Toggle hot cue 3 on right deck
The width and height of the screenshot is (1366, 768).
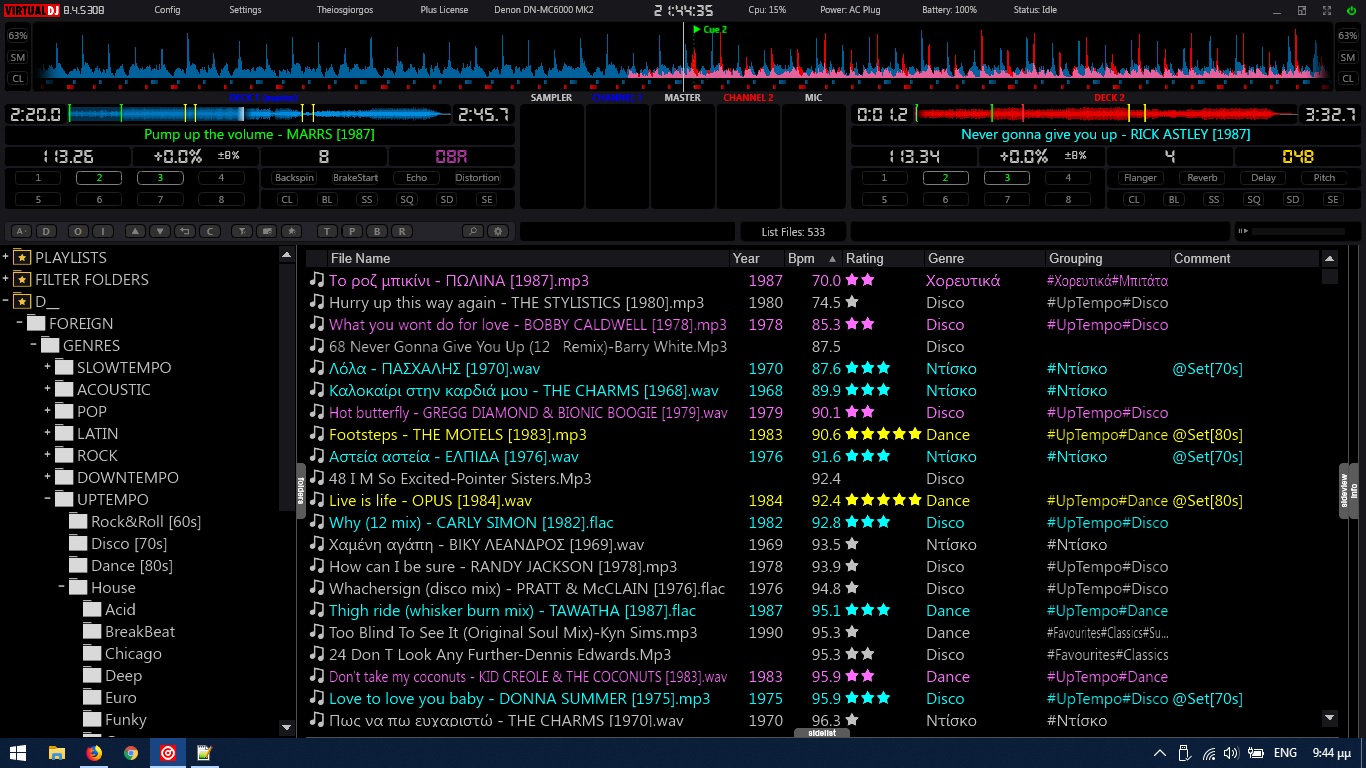[1006, 178]
